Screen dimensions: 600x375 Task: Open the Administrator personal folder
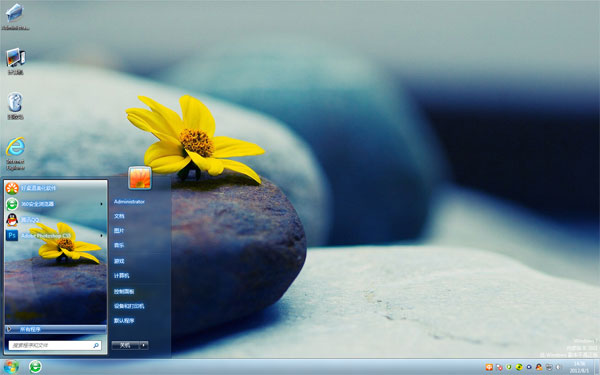click(x=129, y=202)
